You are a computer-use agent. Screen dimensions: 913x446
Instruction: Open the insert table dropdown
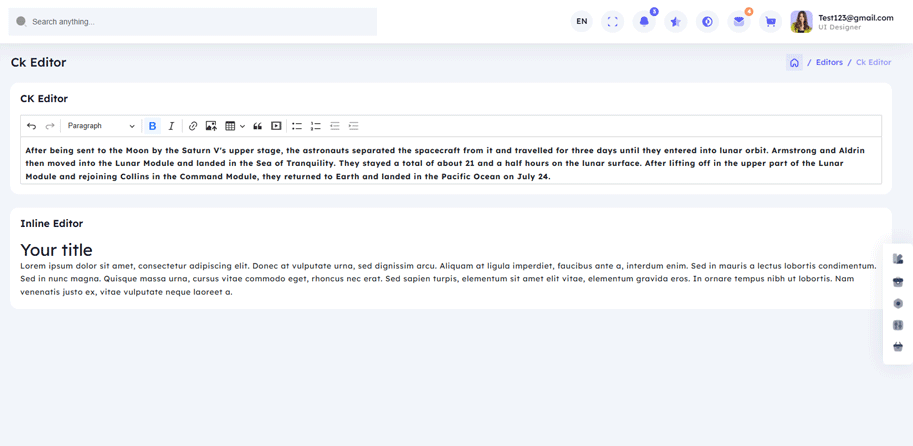(x=235, y=126)
